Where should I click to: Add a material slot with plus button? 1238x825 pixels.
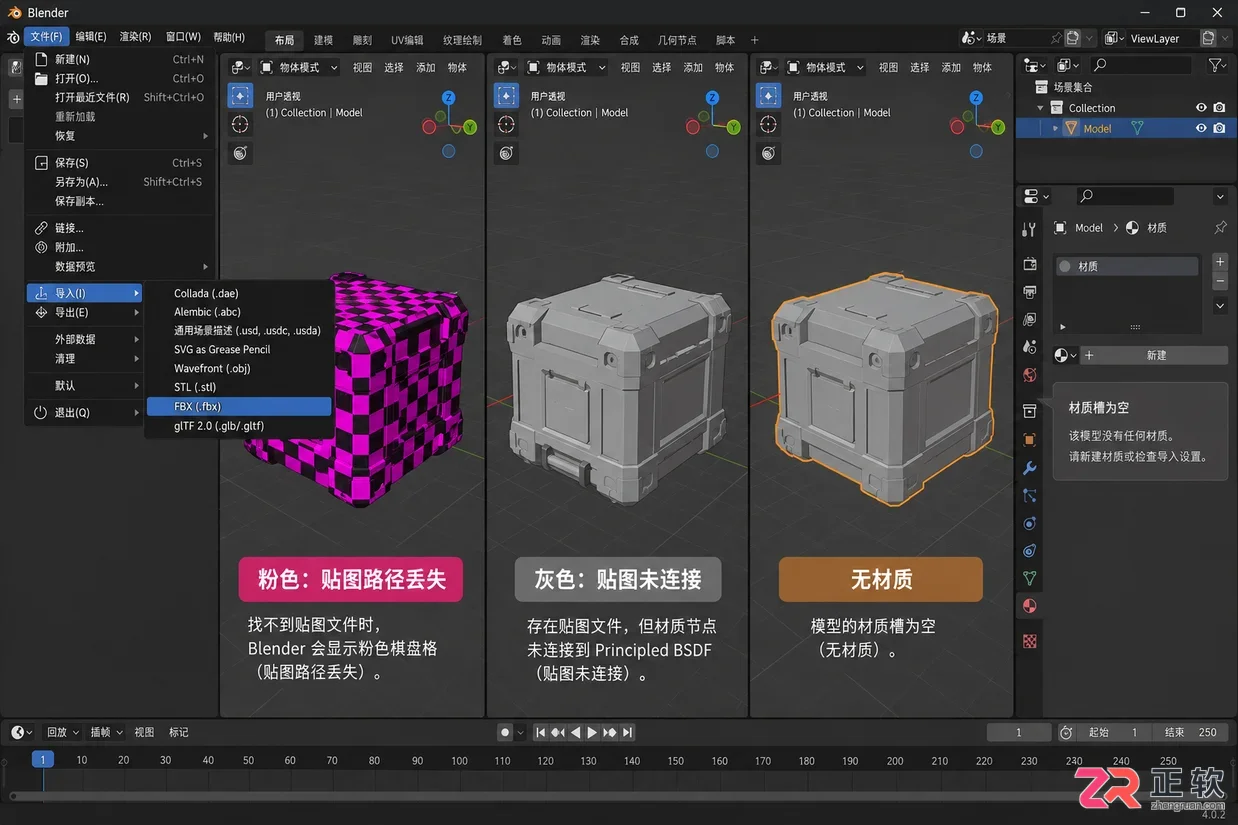pos(1220,262)
